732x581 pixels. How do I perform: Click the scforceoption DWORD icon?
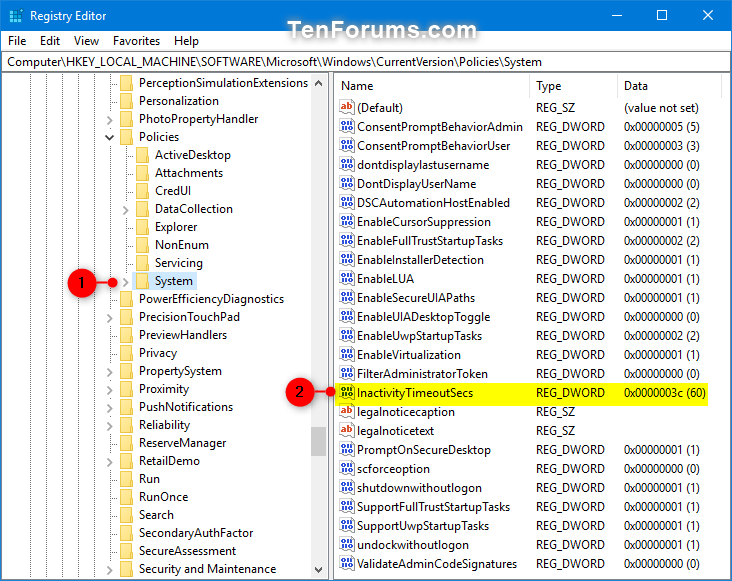click(x=346, y=469)
